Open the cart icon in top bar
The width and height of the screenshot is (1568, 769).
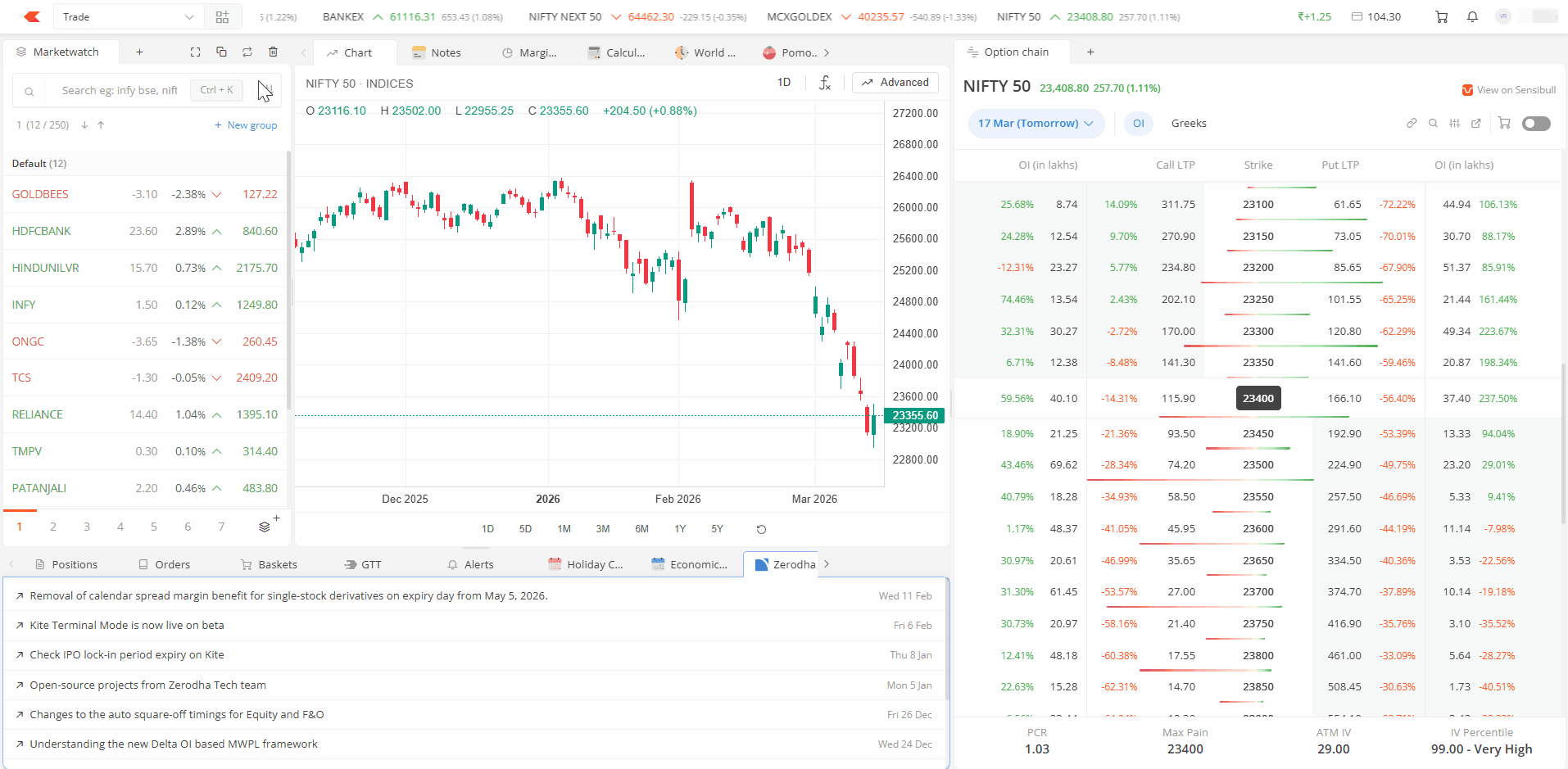1441,16
